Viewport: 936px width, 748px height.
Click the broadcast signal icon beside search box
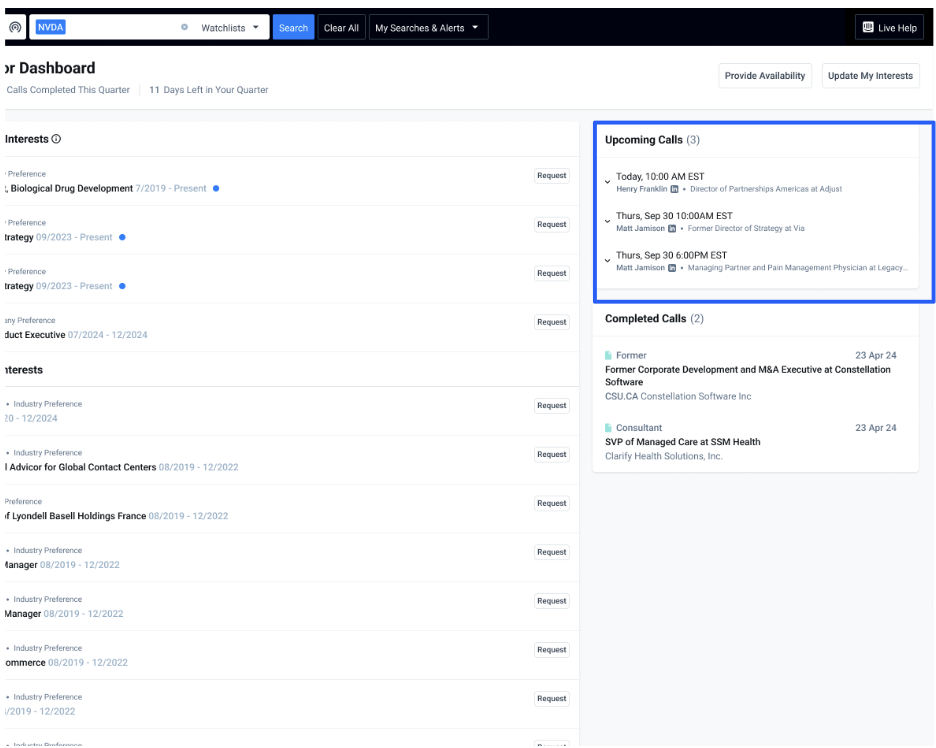point(14,28)
